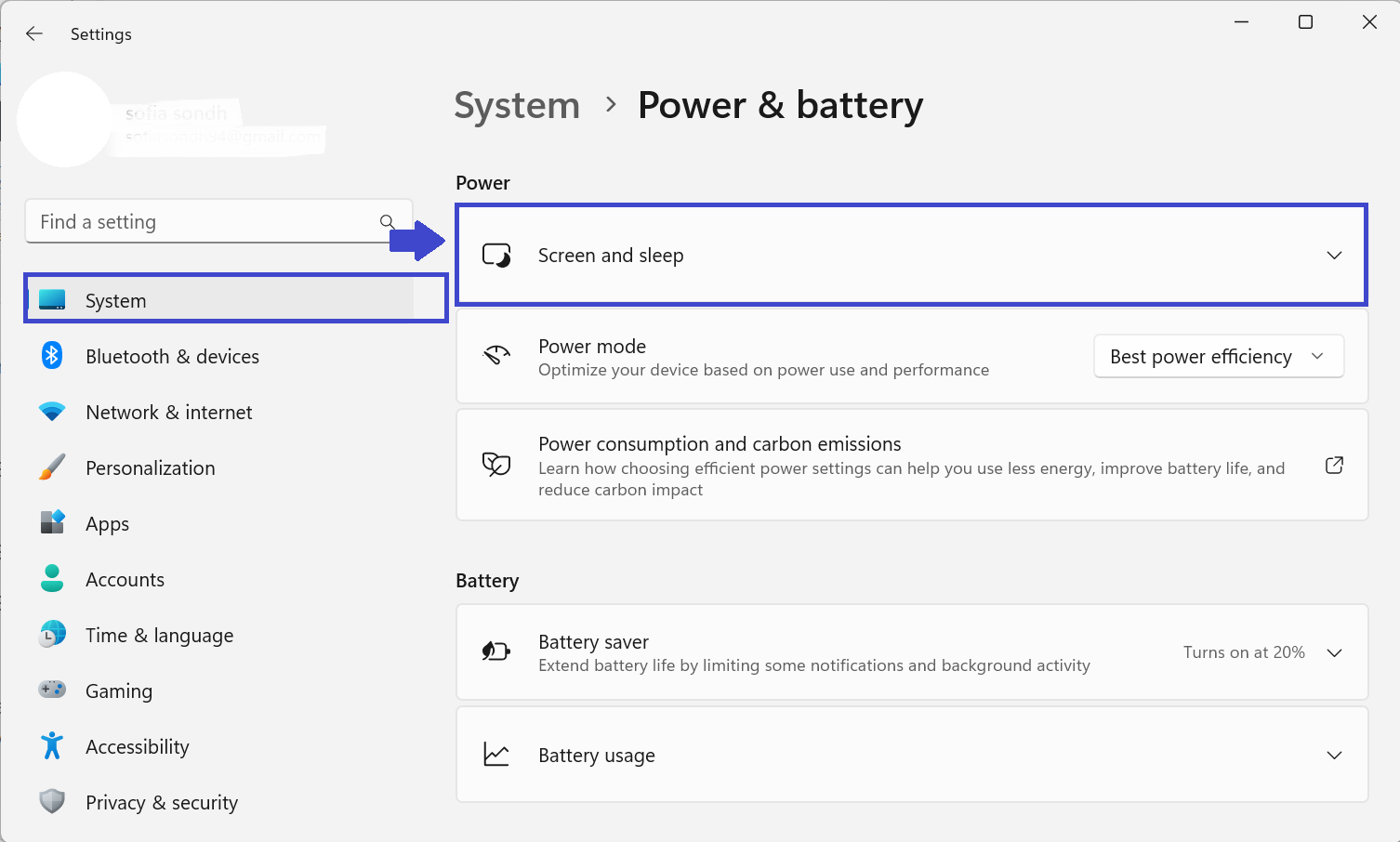Click the back arrow icon

pyautogui.click(x=34, y=33)
